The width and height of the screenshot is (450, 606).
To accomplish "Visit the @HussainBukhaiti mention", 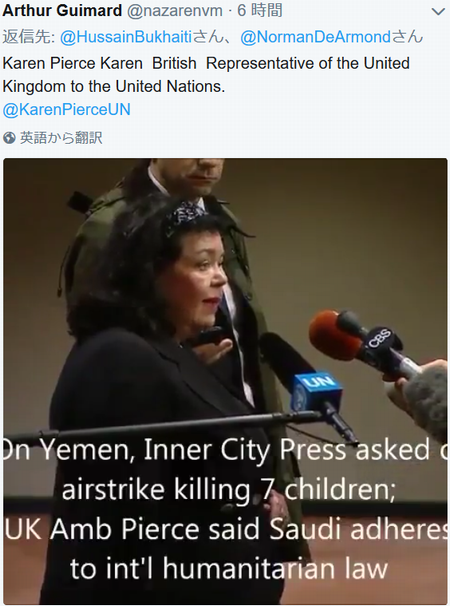I will [126, 37].
